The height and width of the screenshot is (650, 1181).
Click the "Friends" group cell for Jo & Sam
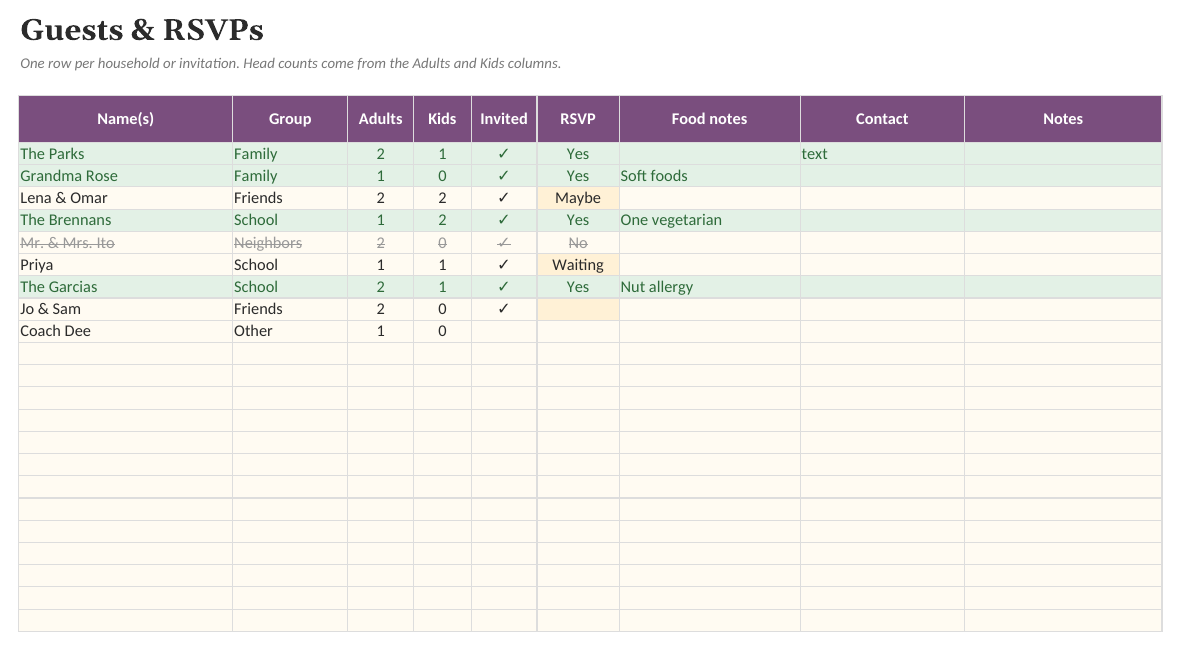[x=290, y=309]
